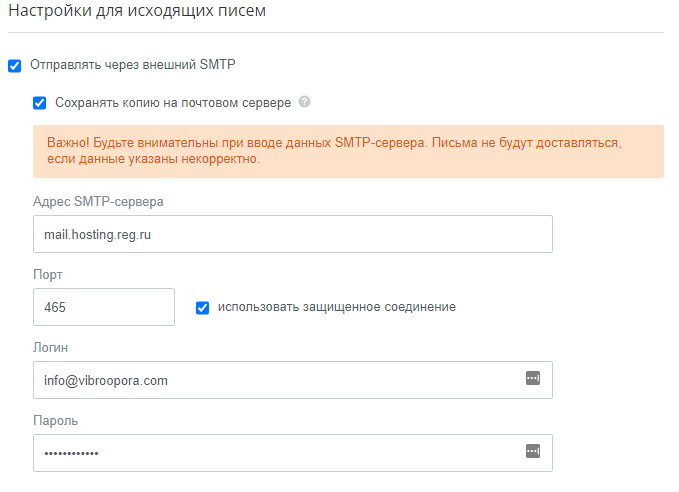
Task: Click the Порт field label
Action: pos(48,274)
